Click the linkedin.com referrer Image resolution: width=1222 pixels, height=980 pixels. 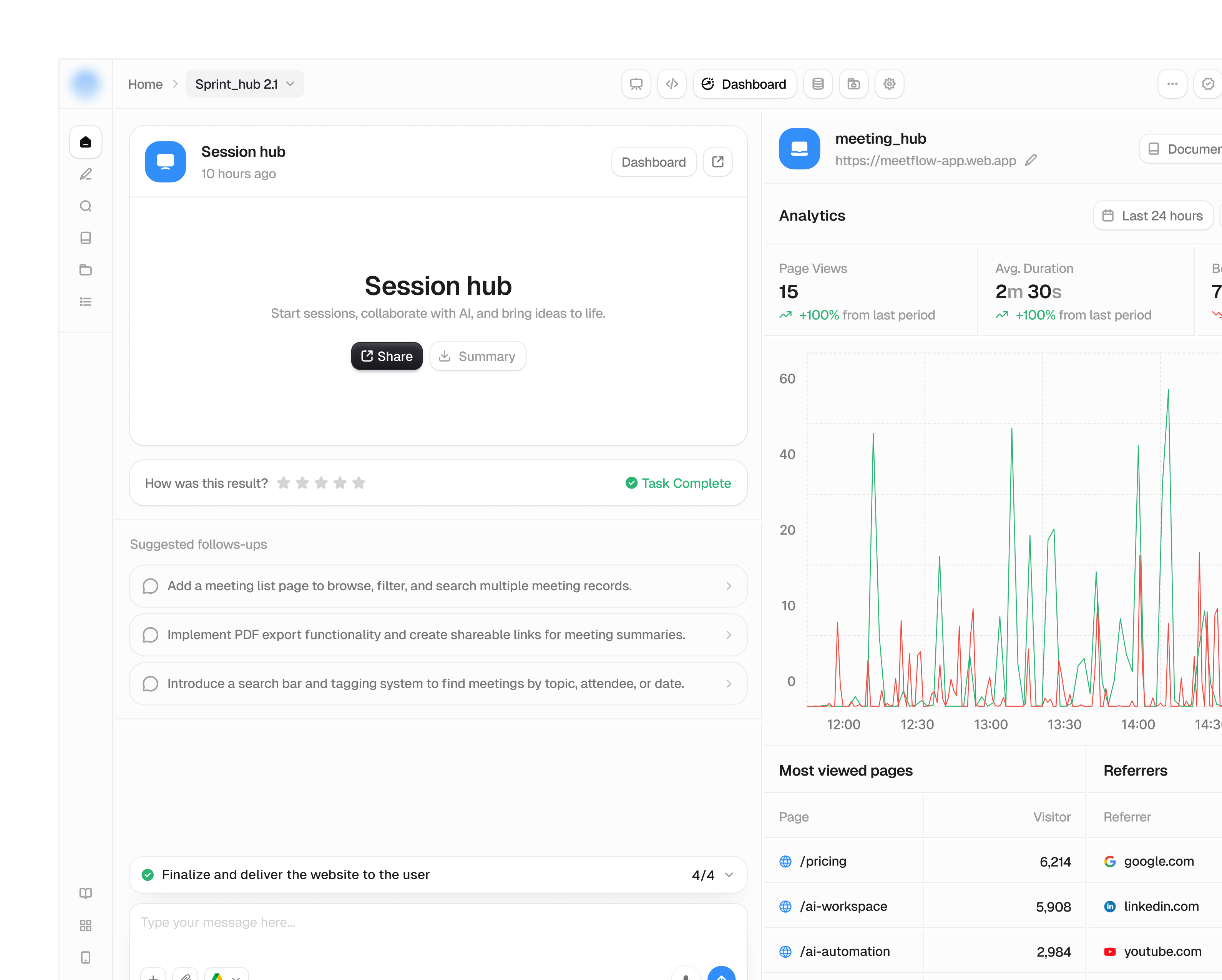(1161, 906)
